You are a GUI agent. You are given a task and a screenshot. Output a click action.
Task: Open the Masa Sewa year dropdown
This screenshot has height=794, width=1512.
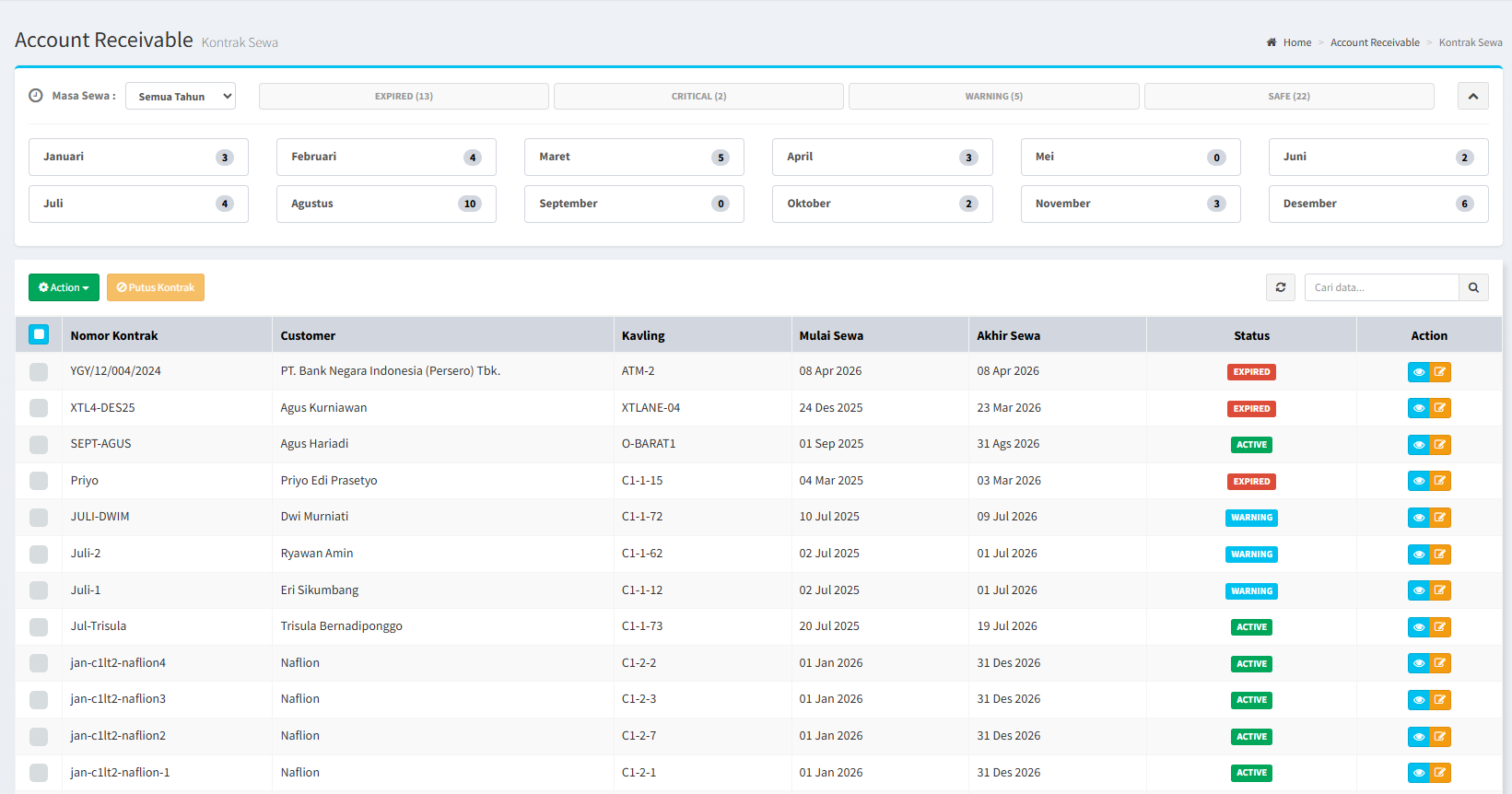(x=181, y=96)
